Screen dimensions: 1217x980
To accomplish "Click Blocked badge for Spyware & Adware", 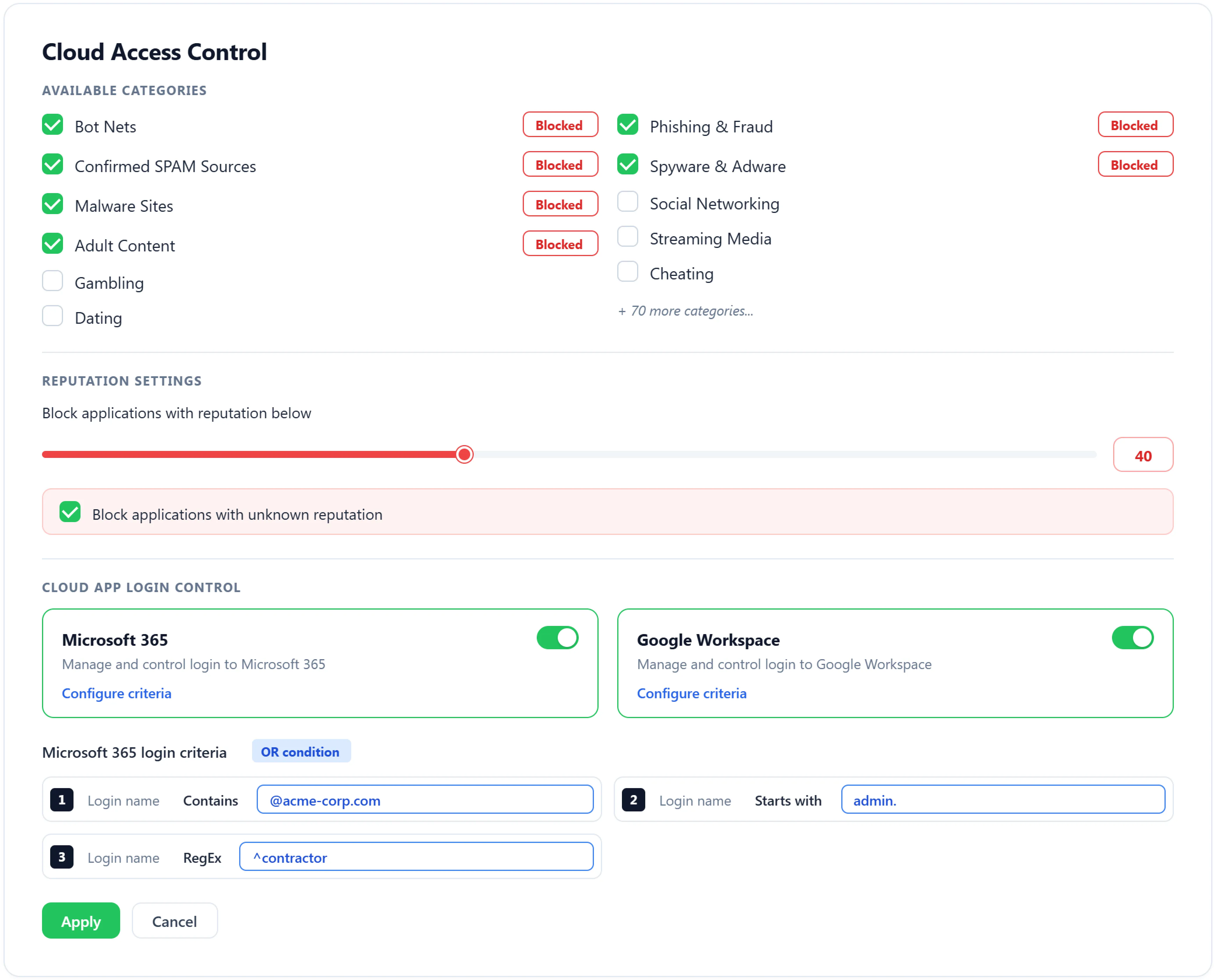I will [1136, 164].
